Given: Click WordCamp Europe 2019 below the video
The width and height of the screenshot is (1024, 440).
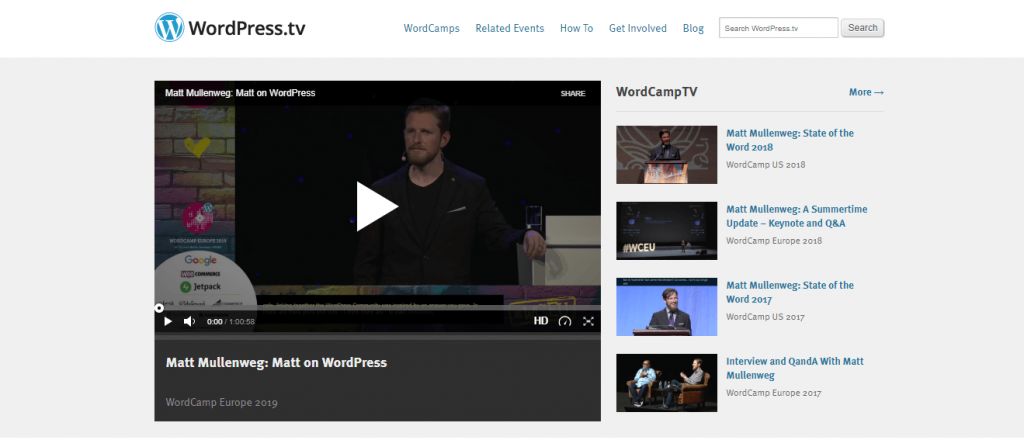Looking at the screenshot, I should click(221, 402).
